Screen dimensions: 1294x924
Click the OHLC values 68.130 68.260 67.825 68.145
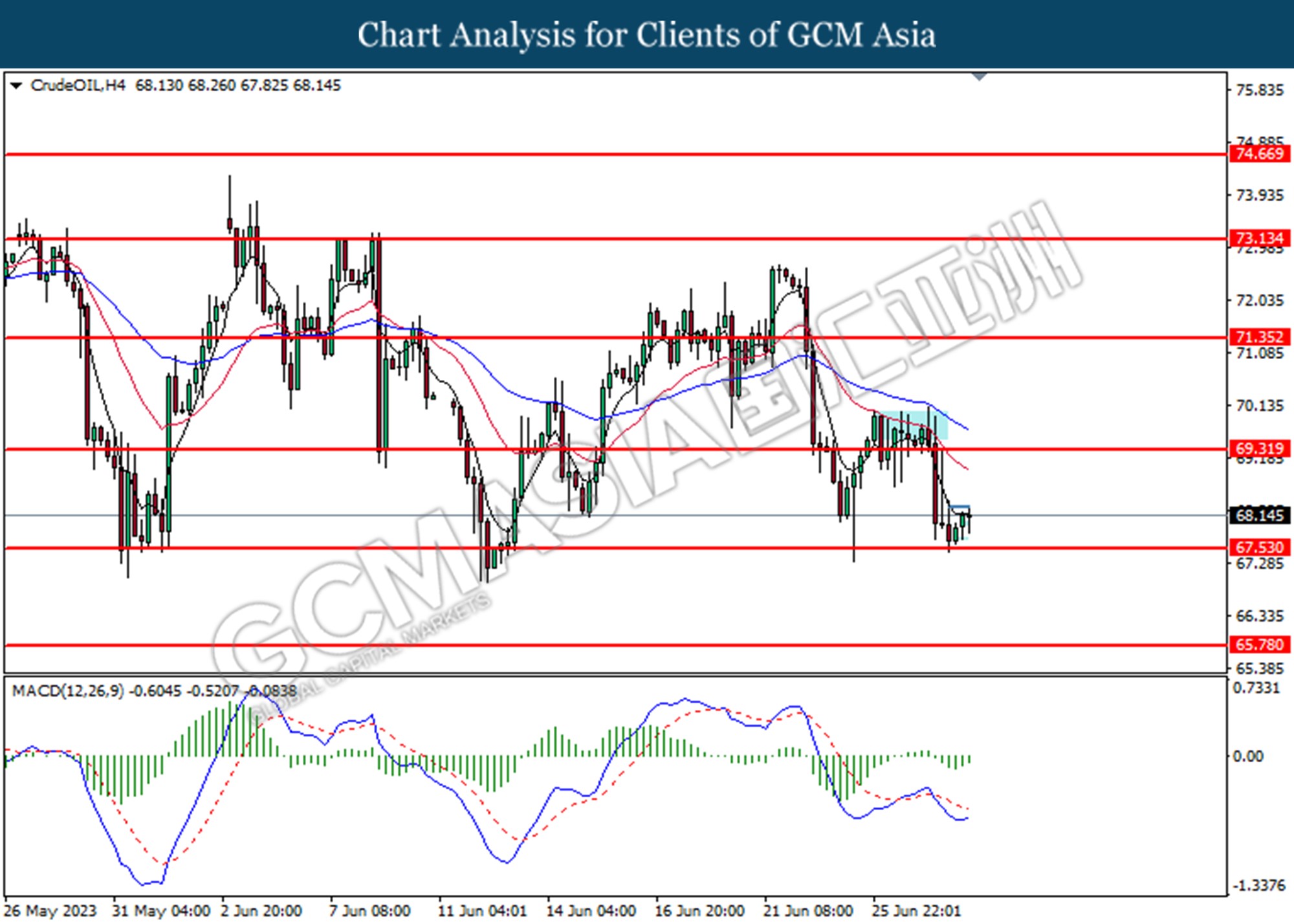(238, 85)
